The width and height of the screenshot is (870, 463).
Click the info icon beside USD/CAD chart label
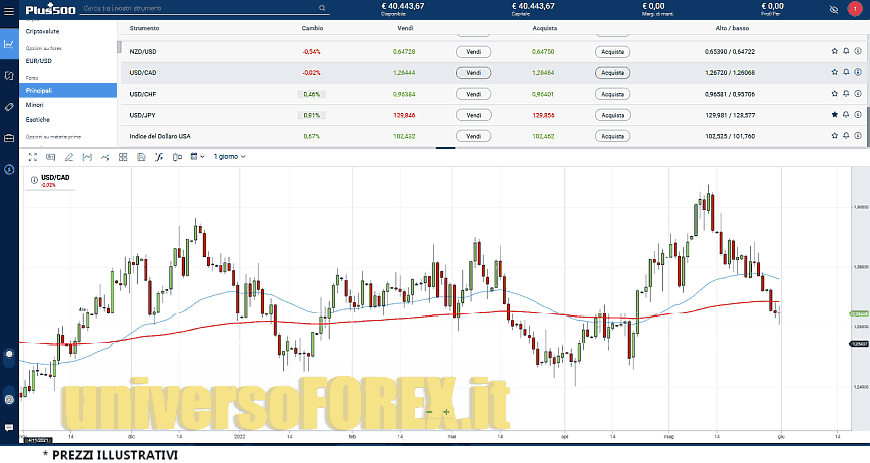35,179
